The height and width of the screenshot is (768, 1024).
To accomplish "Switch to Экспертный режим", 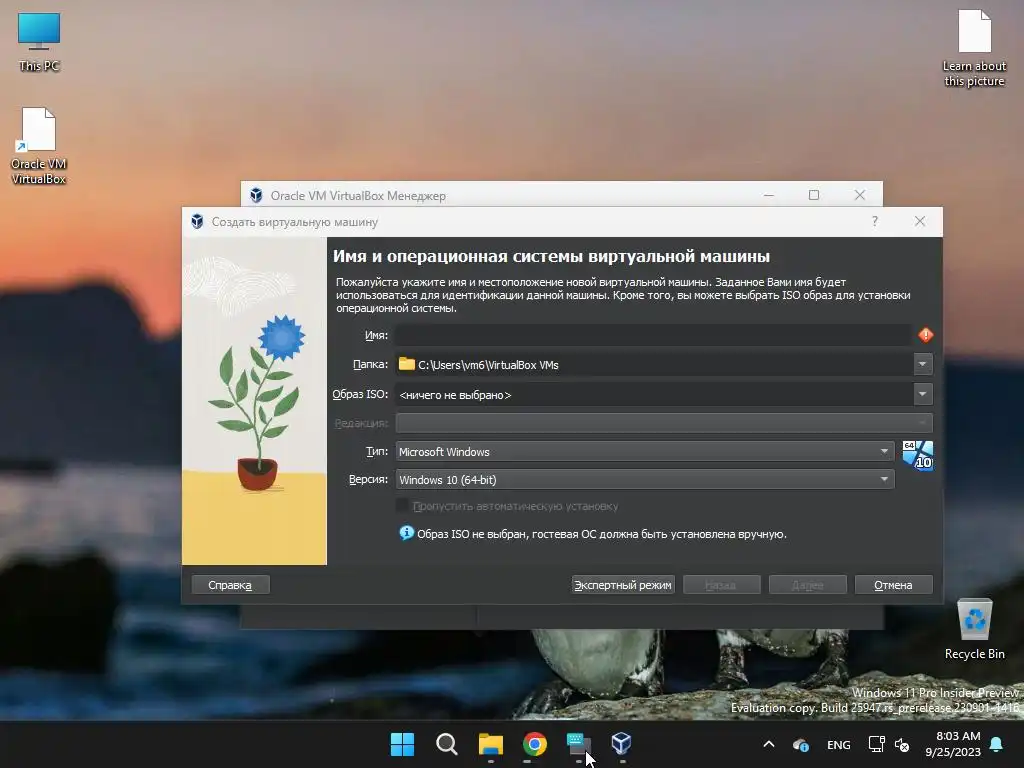I will [x=622, y=584].
